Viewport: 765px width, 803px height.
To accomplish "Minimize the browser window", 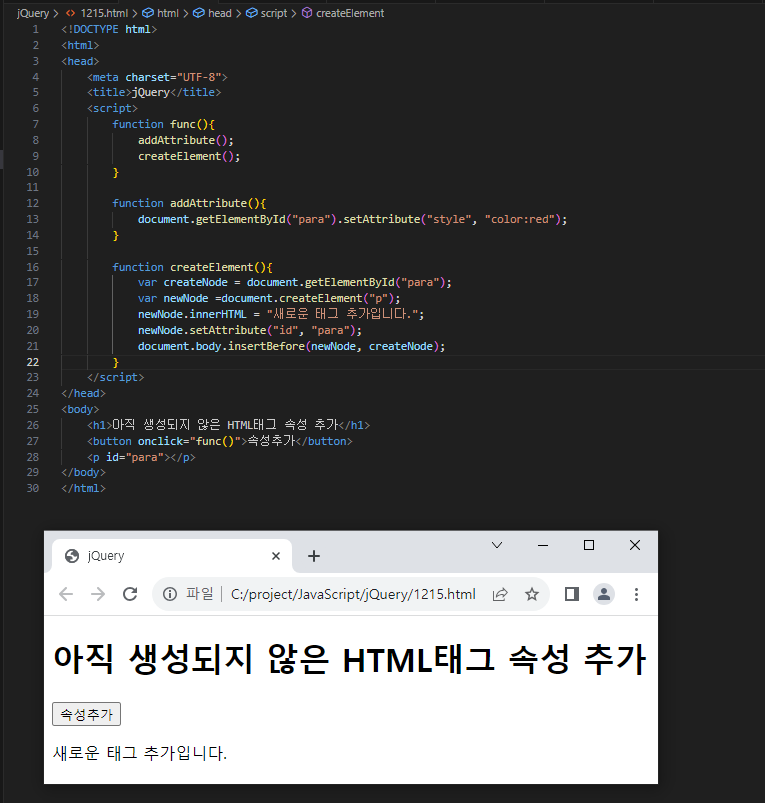I will point(543,545).
